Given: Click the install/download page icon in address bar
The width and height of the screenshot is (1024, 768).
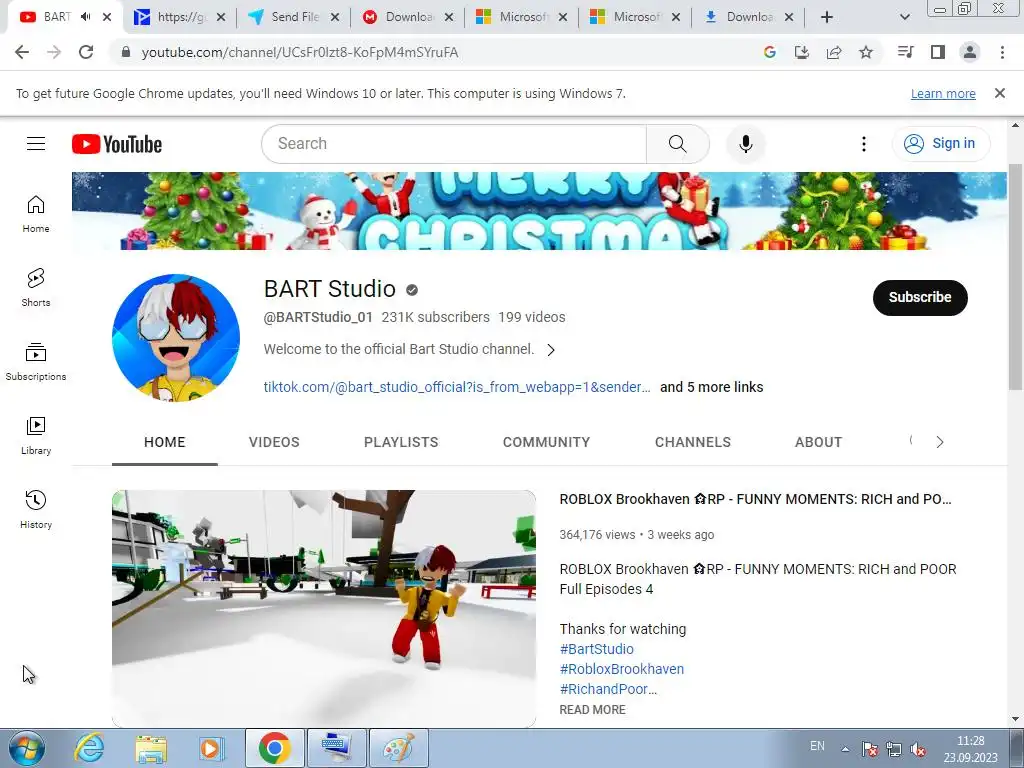Looking at the screenshot, I should (x=801, y=52).
